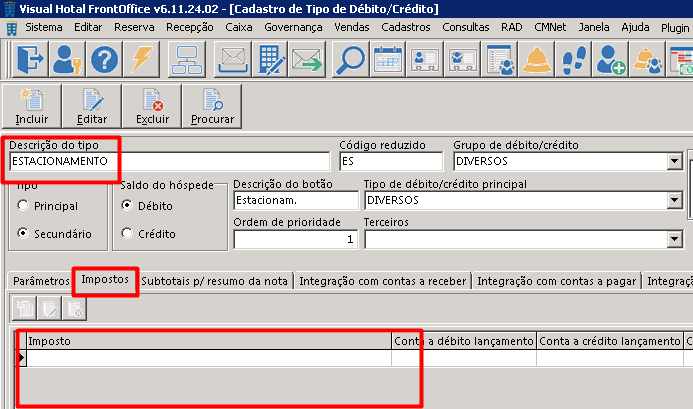Expand the Terceiros dropdown
This screenshot has width=693, height=409.
674,240
